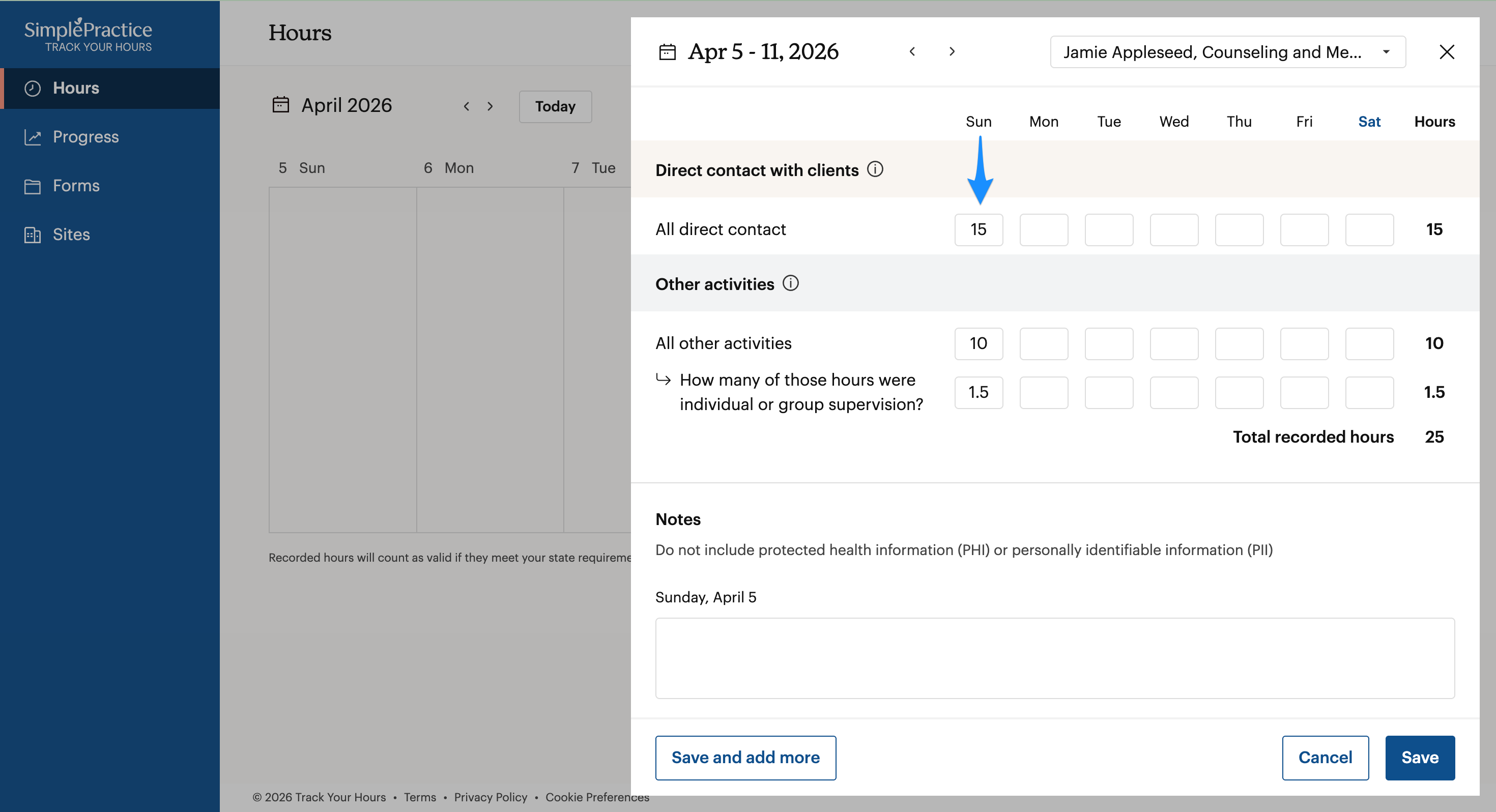Click the Sunday, April 5 notes box
This screenshot has width=1496, height=812.
pos(1055,658)
